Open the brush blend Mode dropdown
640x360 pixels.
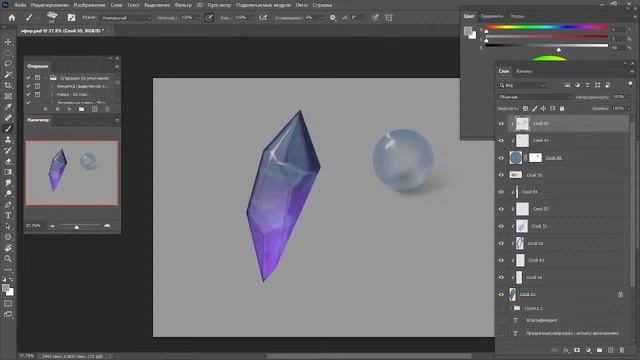point(126,18)
